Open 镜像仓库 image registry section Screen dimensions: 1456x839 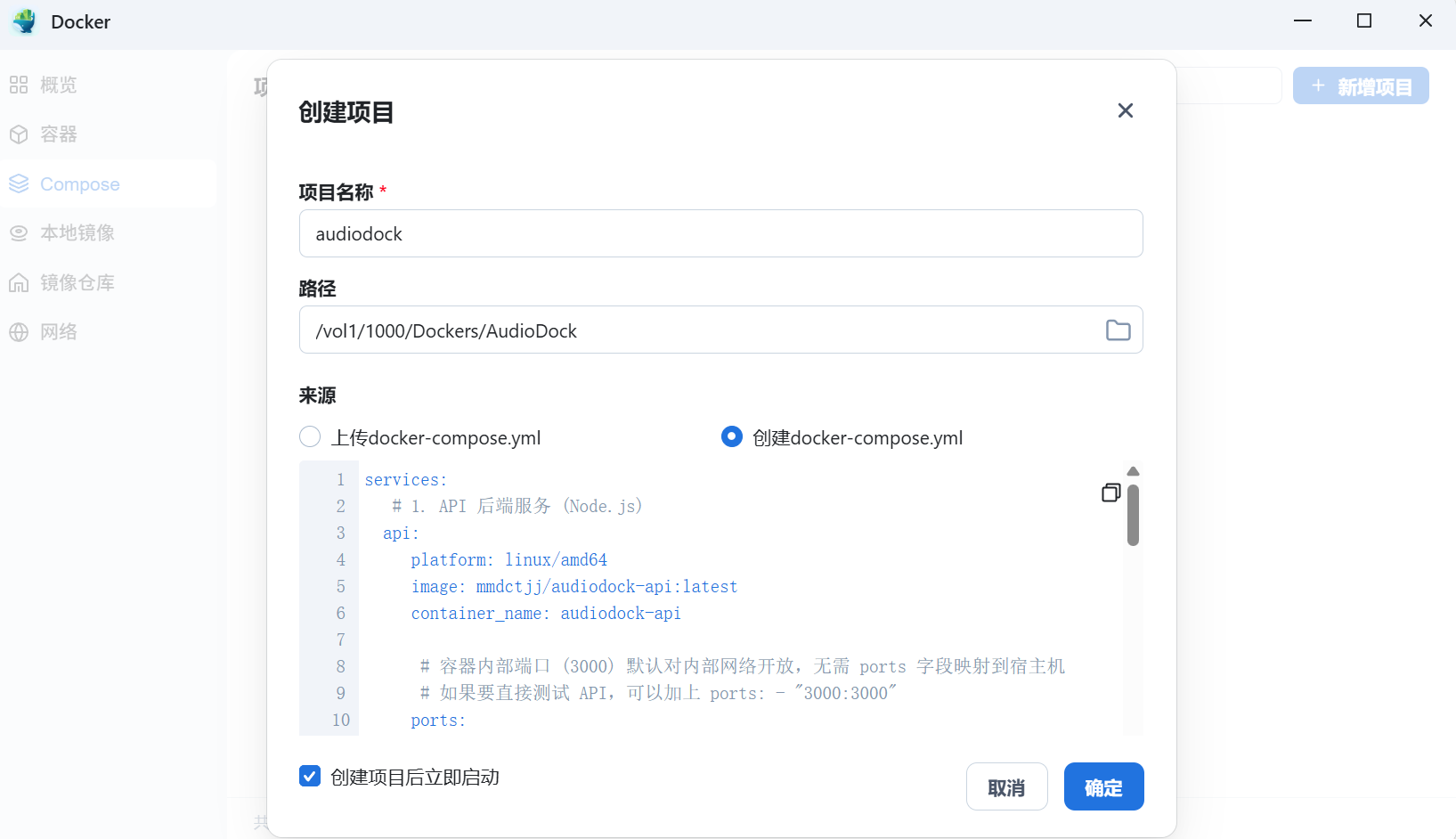pos(108,282)
